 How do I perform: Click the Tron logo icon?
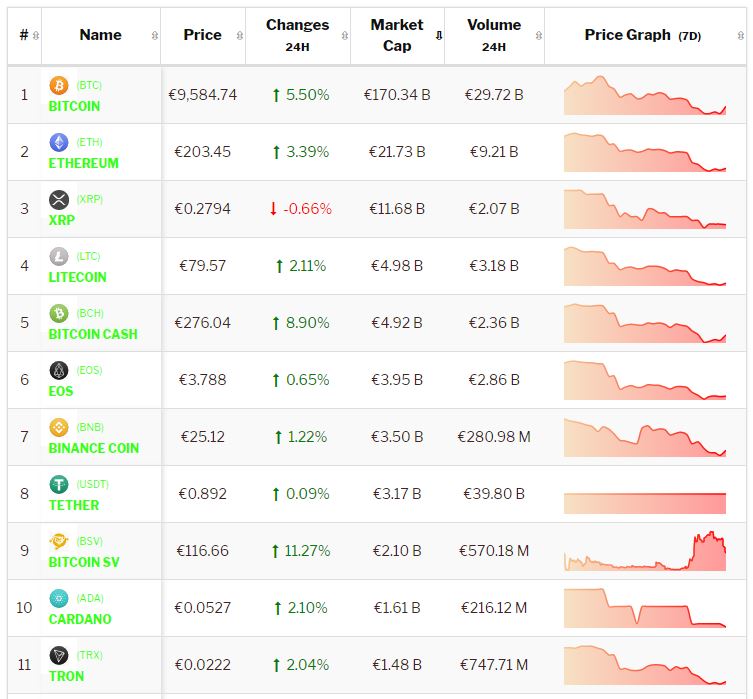[59, 656]
